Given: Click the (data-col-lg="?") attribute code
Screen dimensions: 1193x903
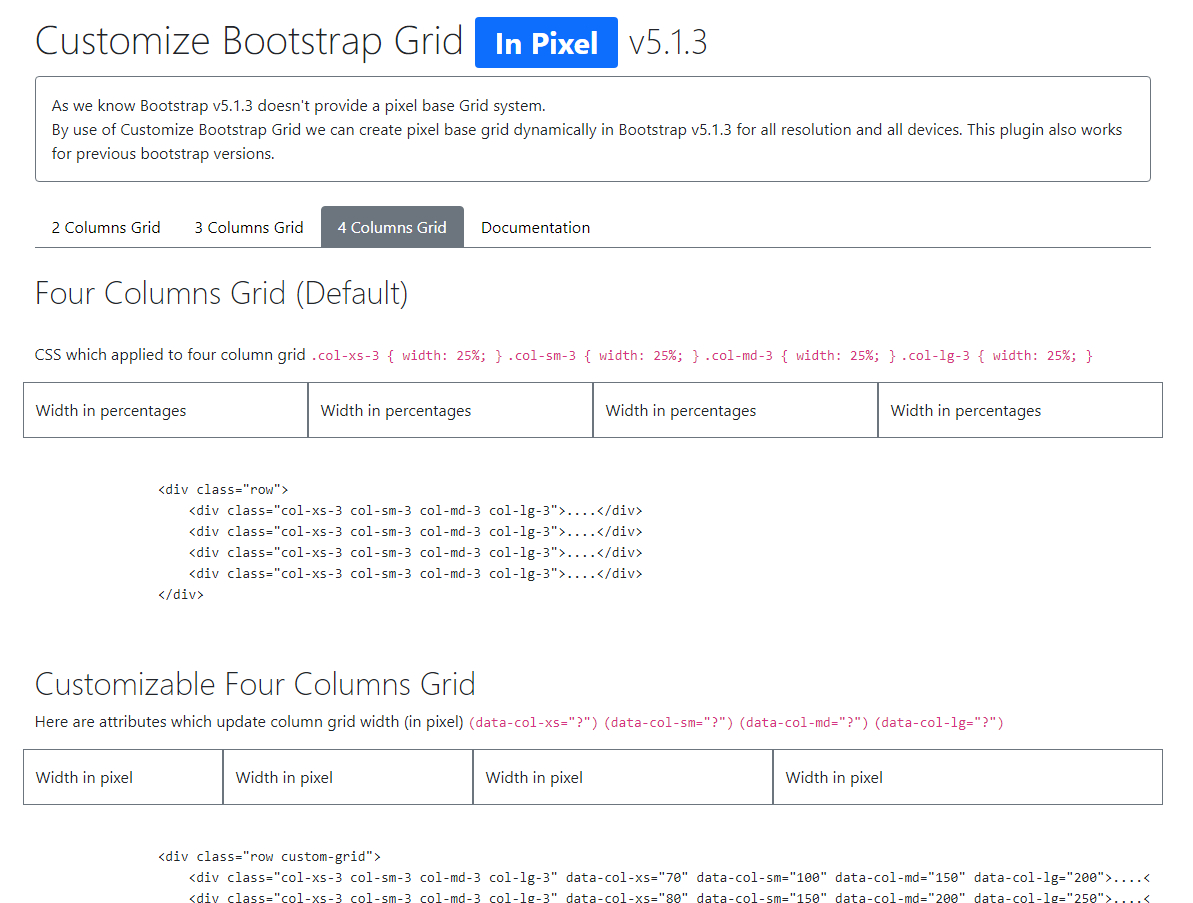Looking at the screenshot, I should [x=939, y=723].
